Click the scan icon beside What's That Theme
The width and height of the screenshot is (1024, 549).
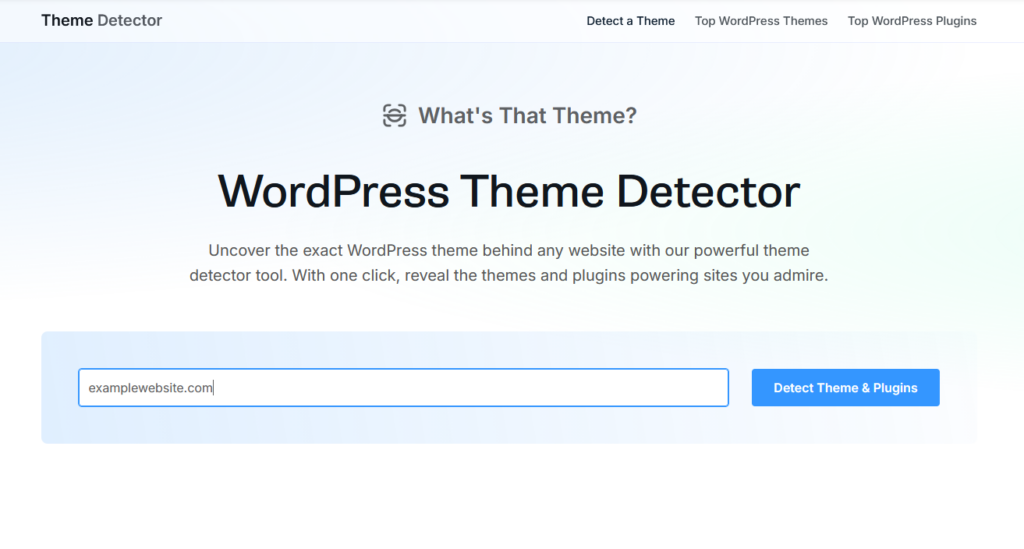point(394,116)
